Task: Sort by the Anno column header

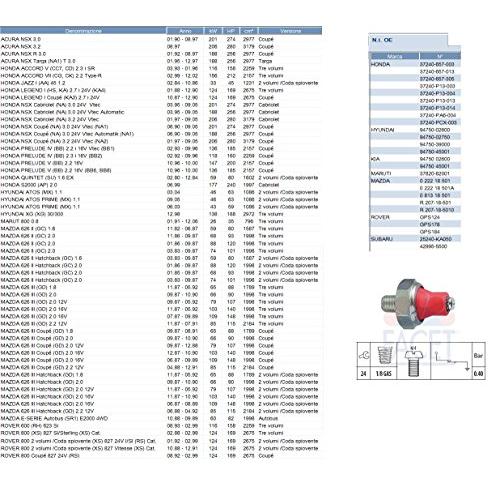Action: click(x=185, y=31)
